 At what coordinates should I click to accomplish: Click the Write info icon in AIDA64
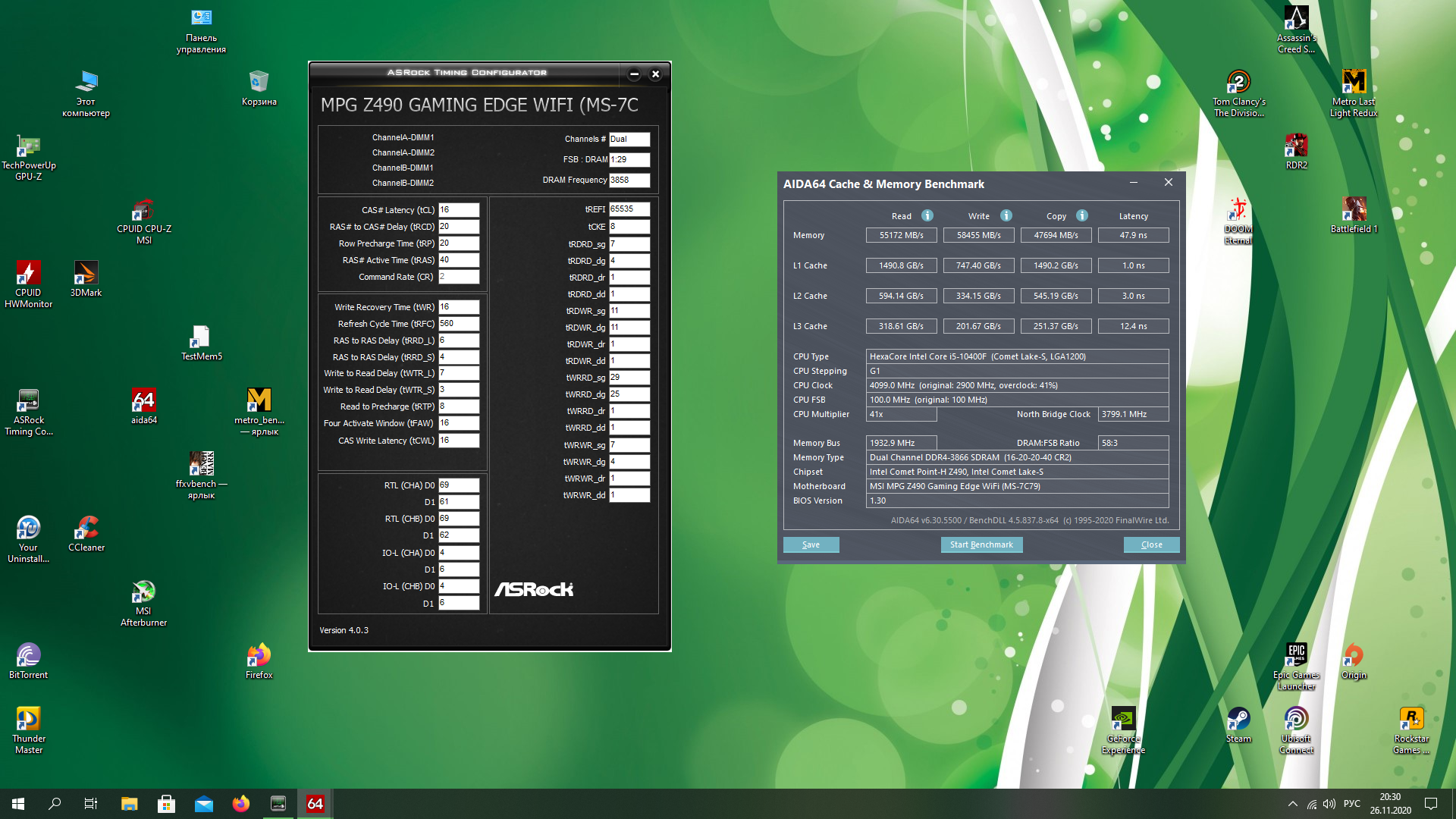[1006, 215]
